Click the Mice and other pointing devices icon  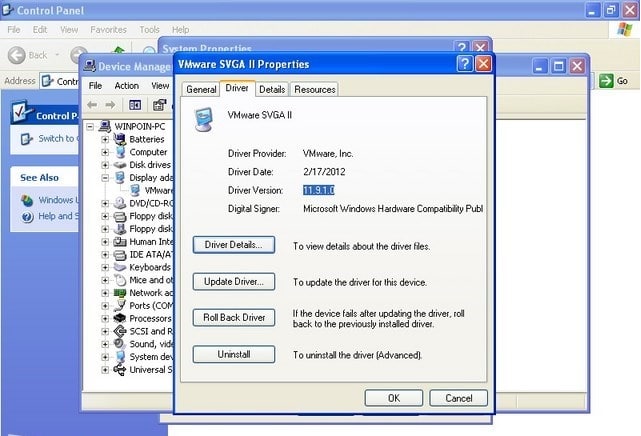[x=120, y=280]
